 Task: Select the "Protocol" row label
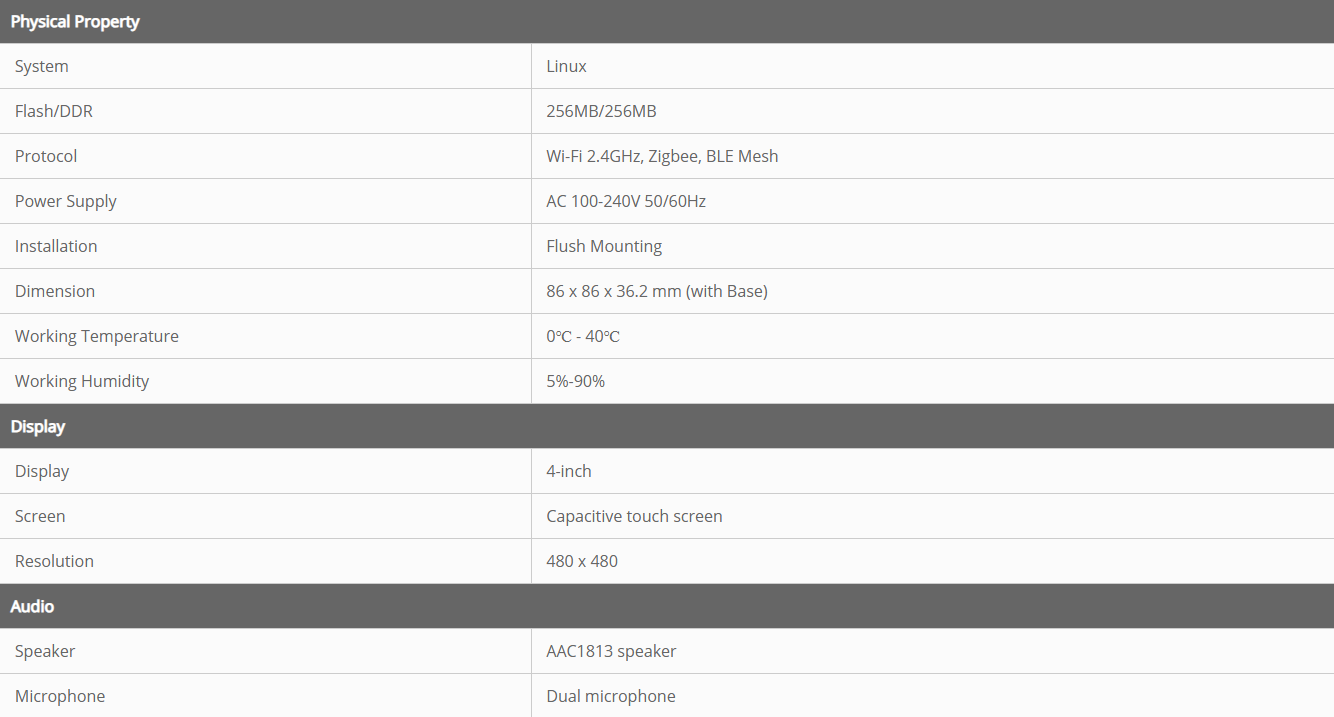pos(46,156)
